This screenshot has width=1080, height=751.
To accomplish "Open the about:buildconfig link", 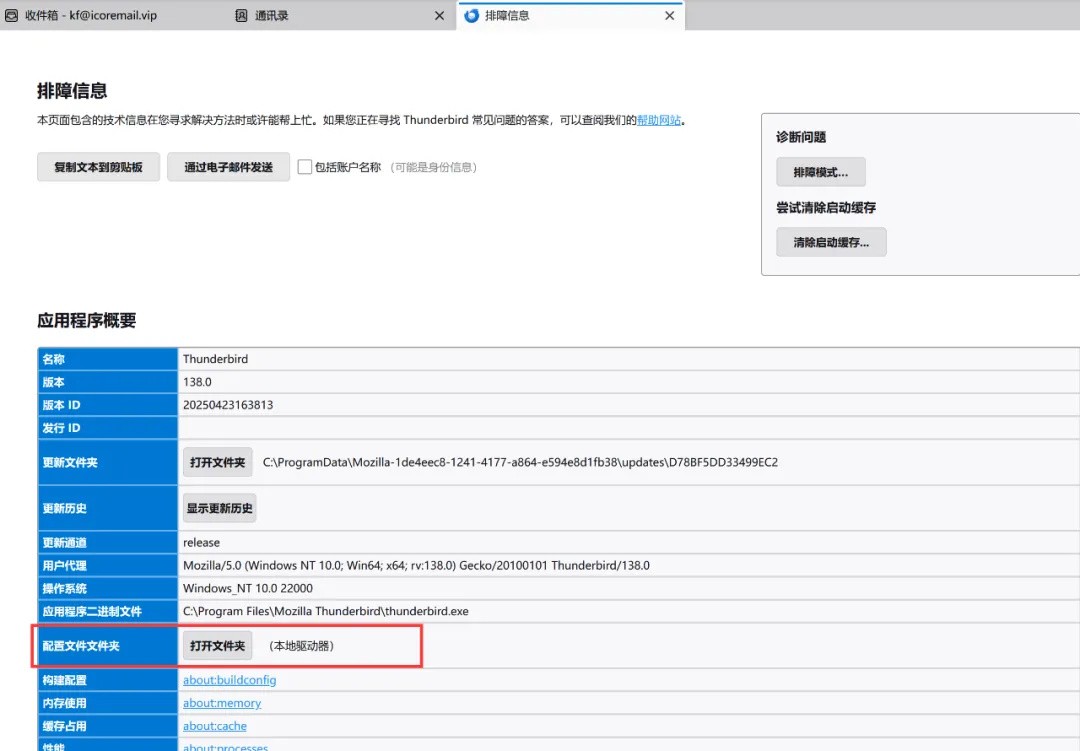I will point(229,680).
